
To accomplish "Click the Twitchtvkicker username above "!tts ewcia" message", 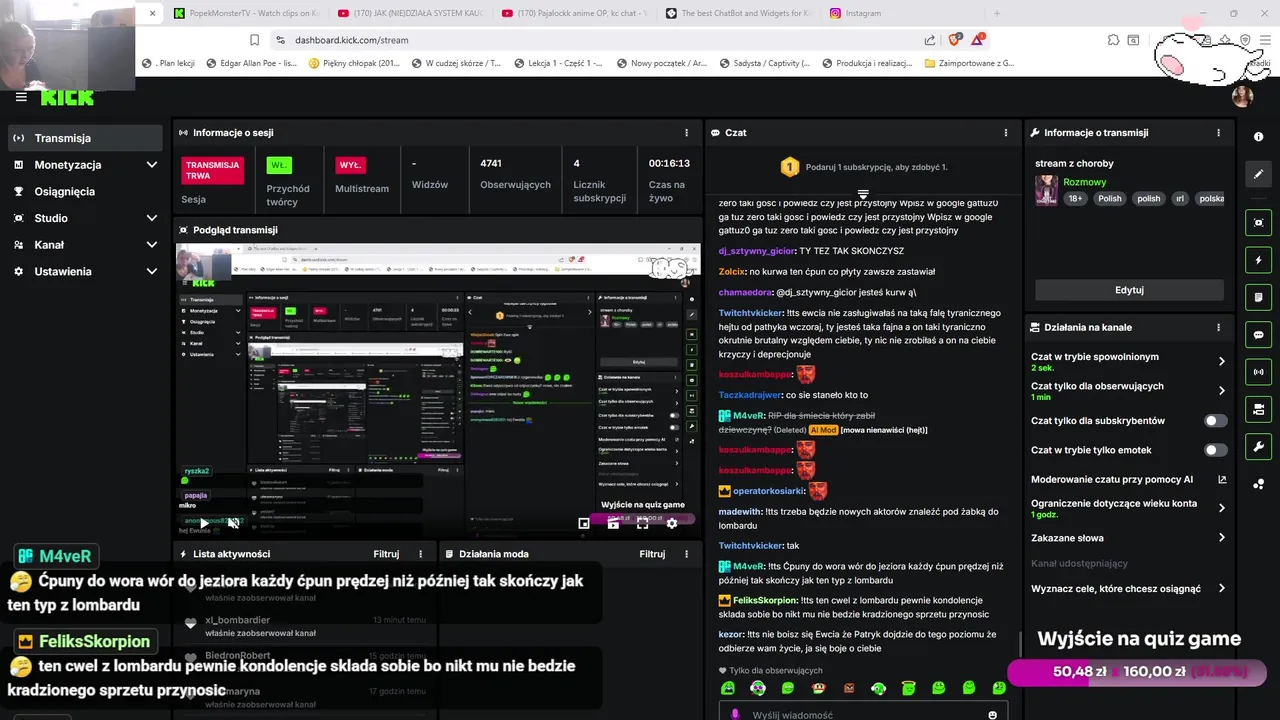I will [x=751, y=313].
